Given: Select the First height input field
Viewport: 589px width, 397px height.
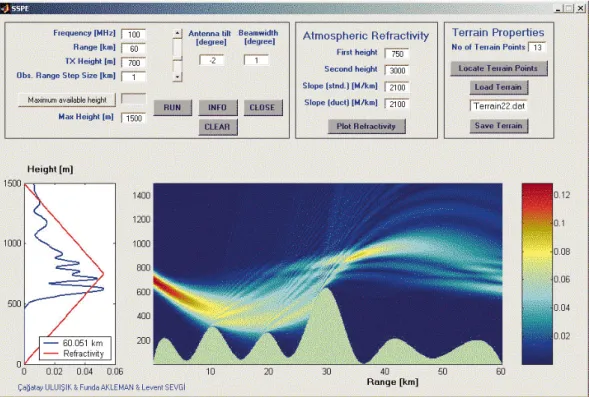Looking at the screenshot, I should coord(397,54).
